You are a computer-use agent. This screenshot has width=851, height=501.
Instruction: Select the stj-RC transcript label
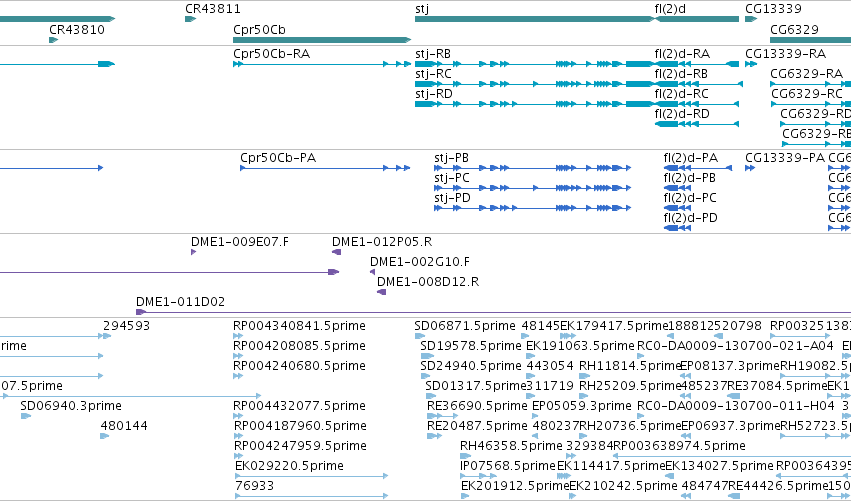coord(433,74)
